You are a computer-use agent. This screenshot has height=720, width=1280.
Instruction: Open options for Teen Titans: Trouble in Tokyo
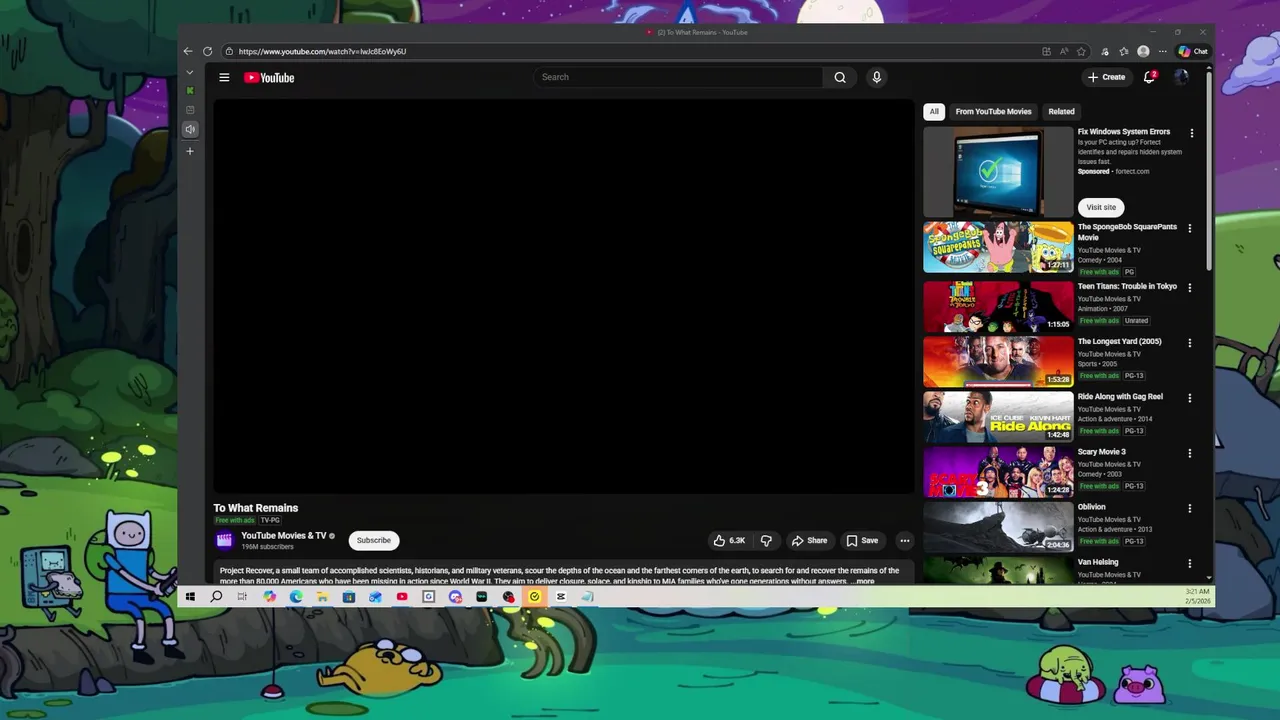(1190, 287)
